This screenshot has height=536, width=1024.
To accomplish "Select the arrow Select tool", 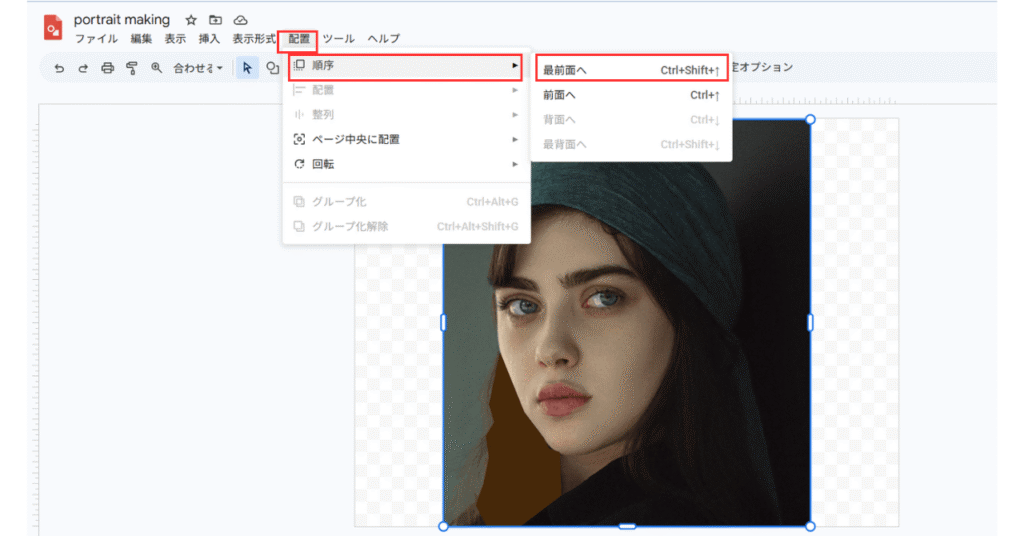I will tap(247, 68).
